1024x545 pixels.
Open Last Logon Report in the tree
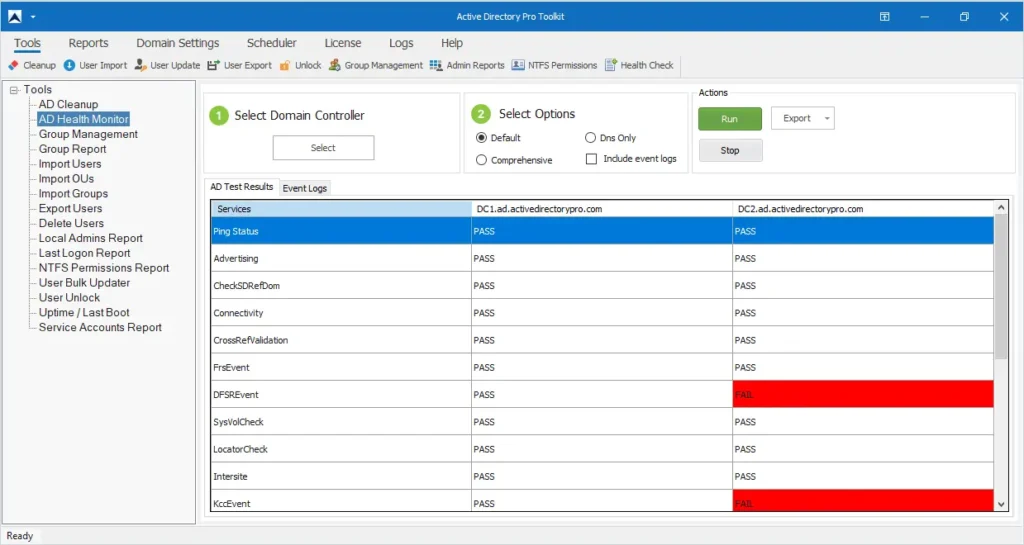(84, 253)
